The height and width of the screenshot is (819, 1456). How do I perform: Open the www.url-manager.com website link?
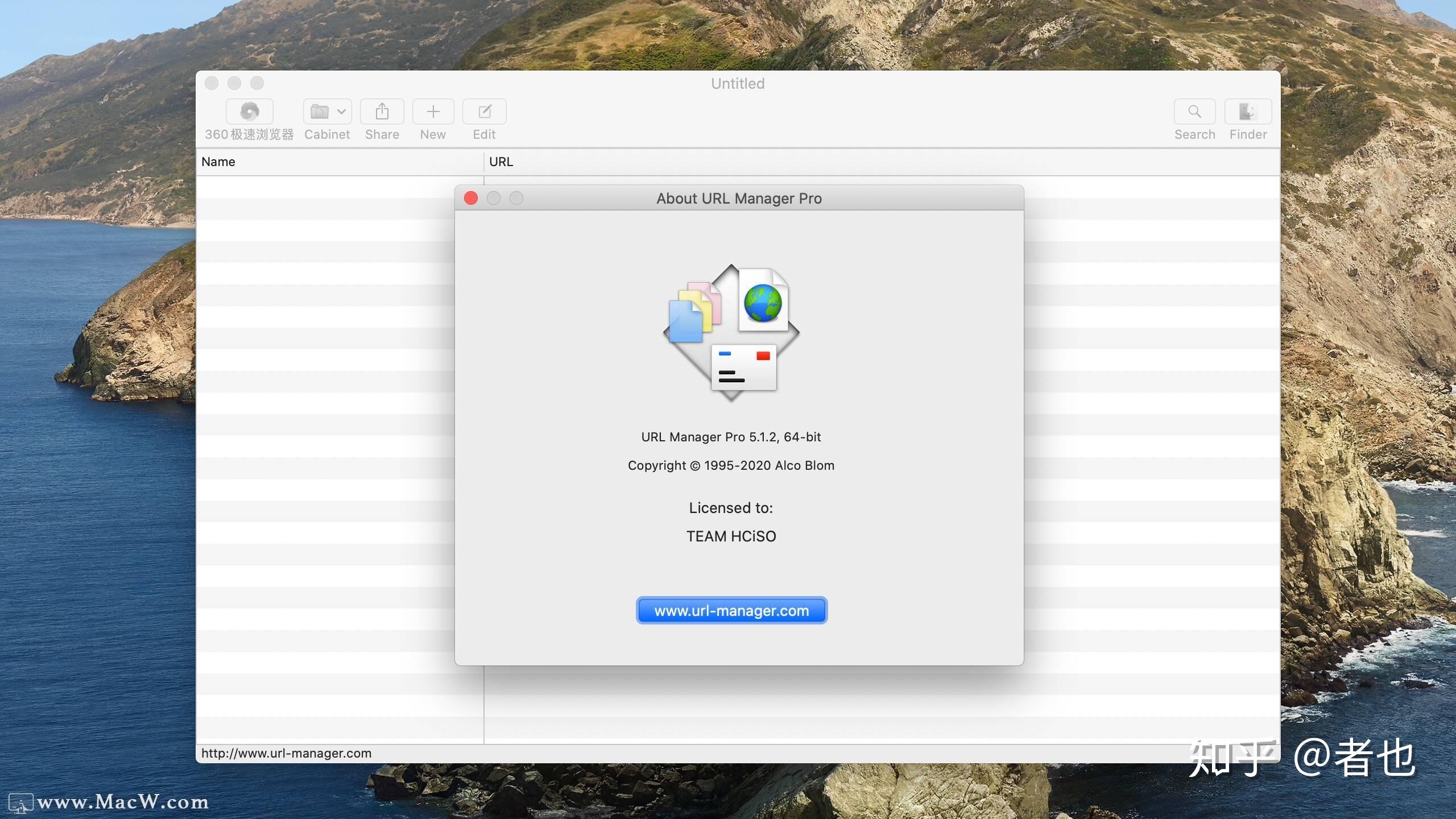[731, 610]
